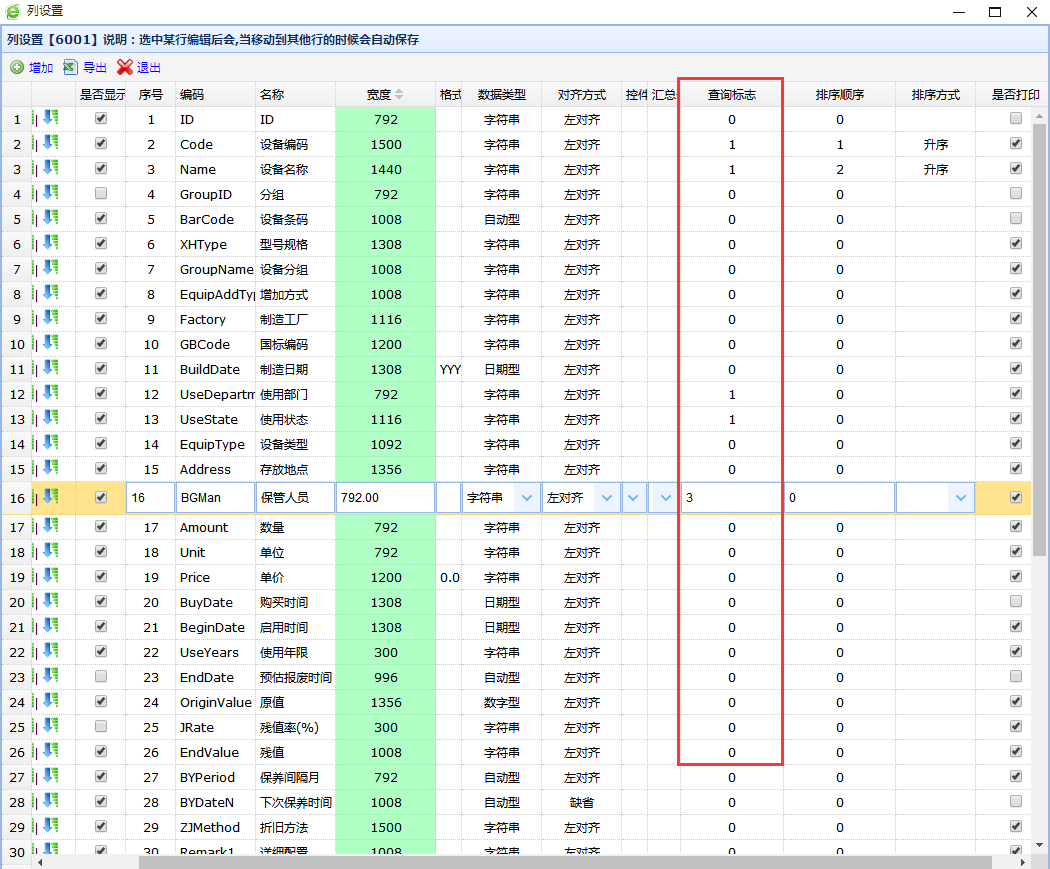Click the vertical scrollbar on the right
1050x869 pixels.
coord(1040,400)
